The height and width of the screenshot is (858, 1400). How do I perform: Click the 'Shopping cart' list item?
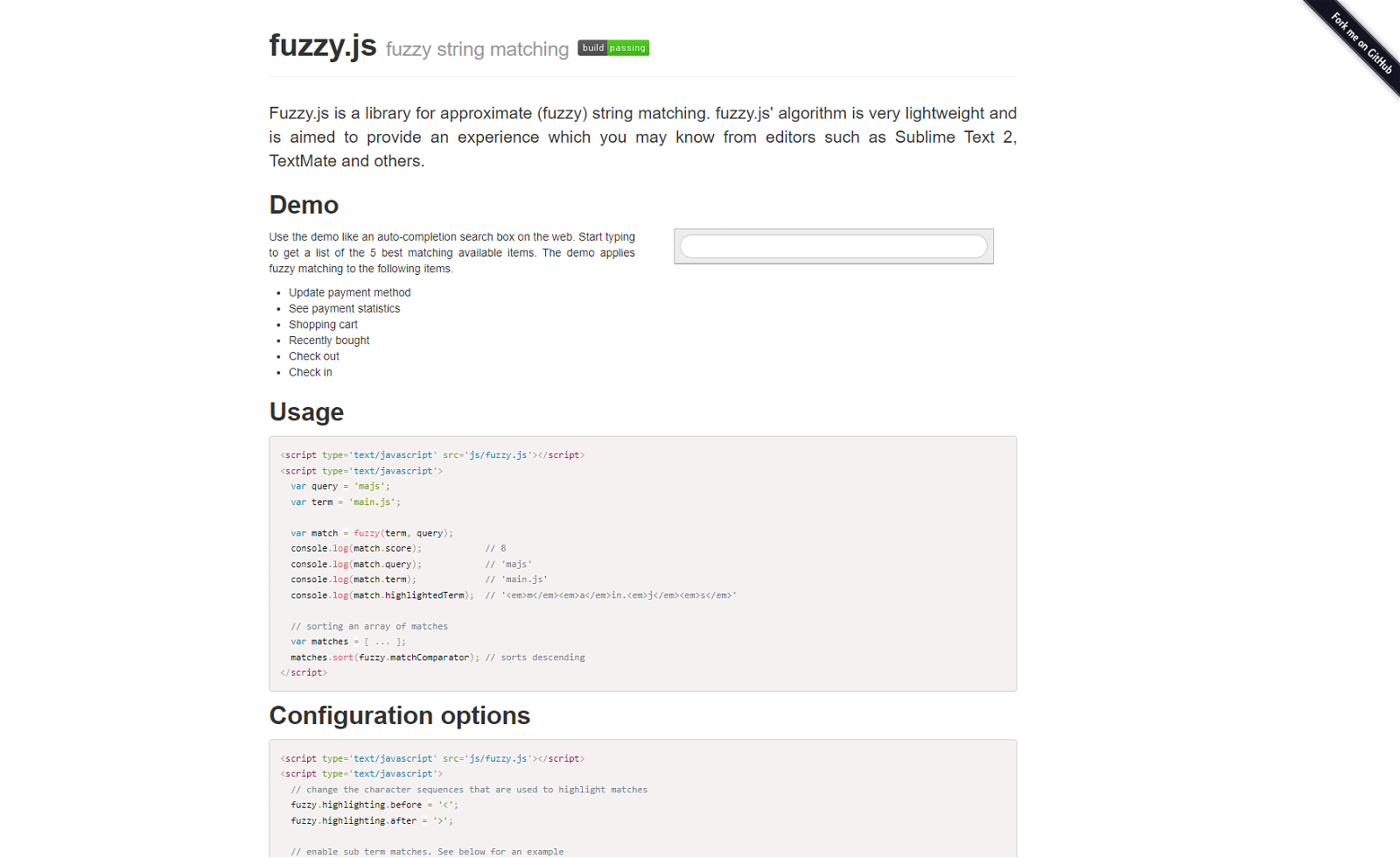323,324
